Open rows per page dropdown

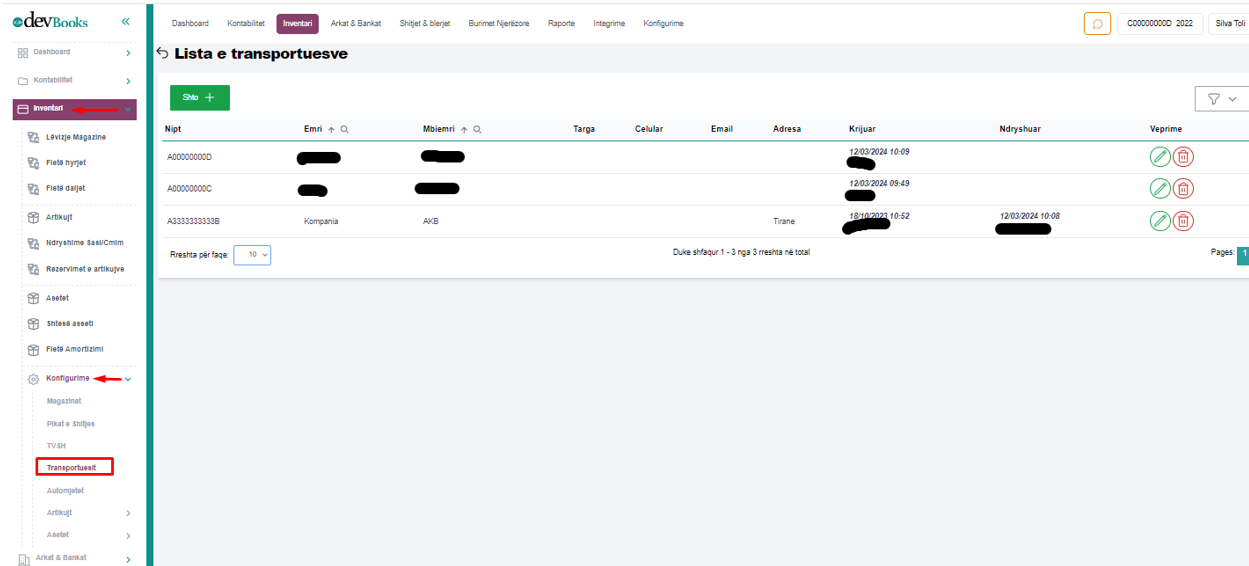252,255
